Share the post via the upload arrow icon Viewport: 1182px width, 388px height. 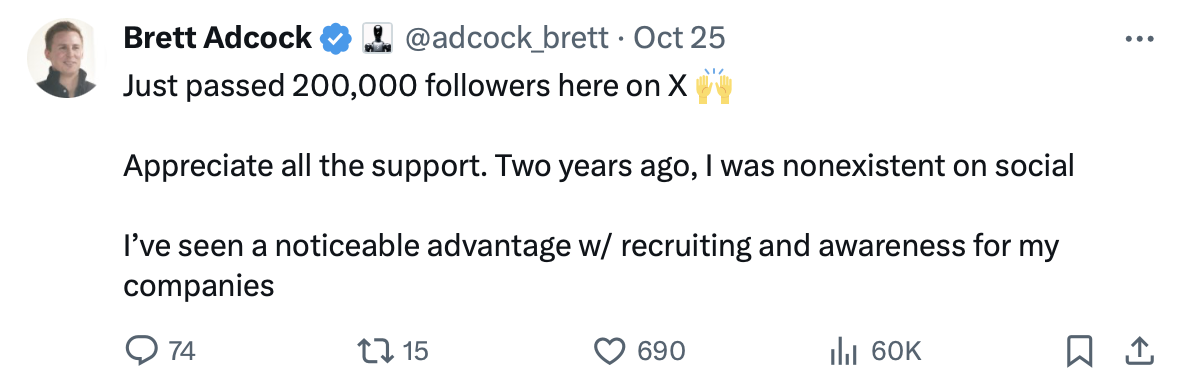tap(1139, 351)
